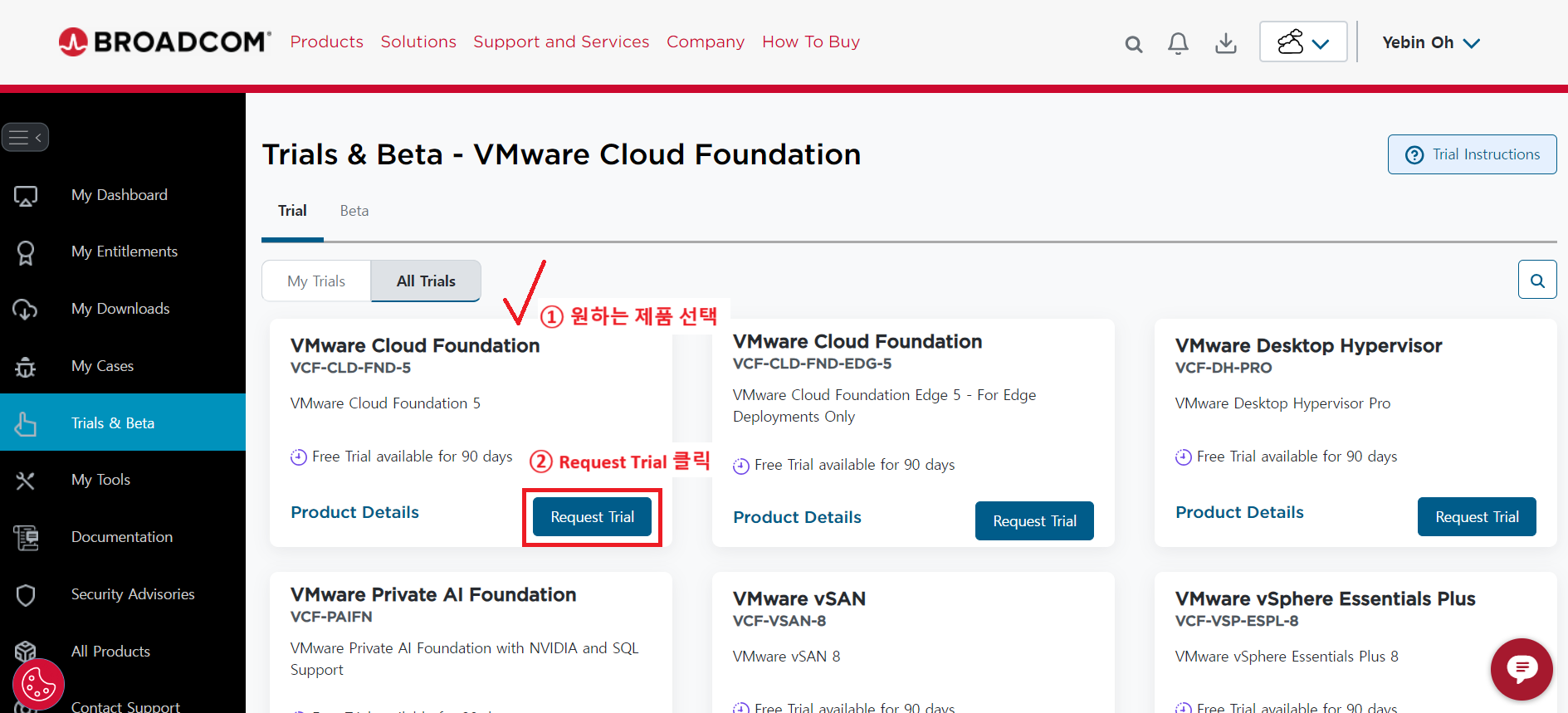Expand the Products navigation menu

click(x=326, y=42)
